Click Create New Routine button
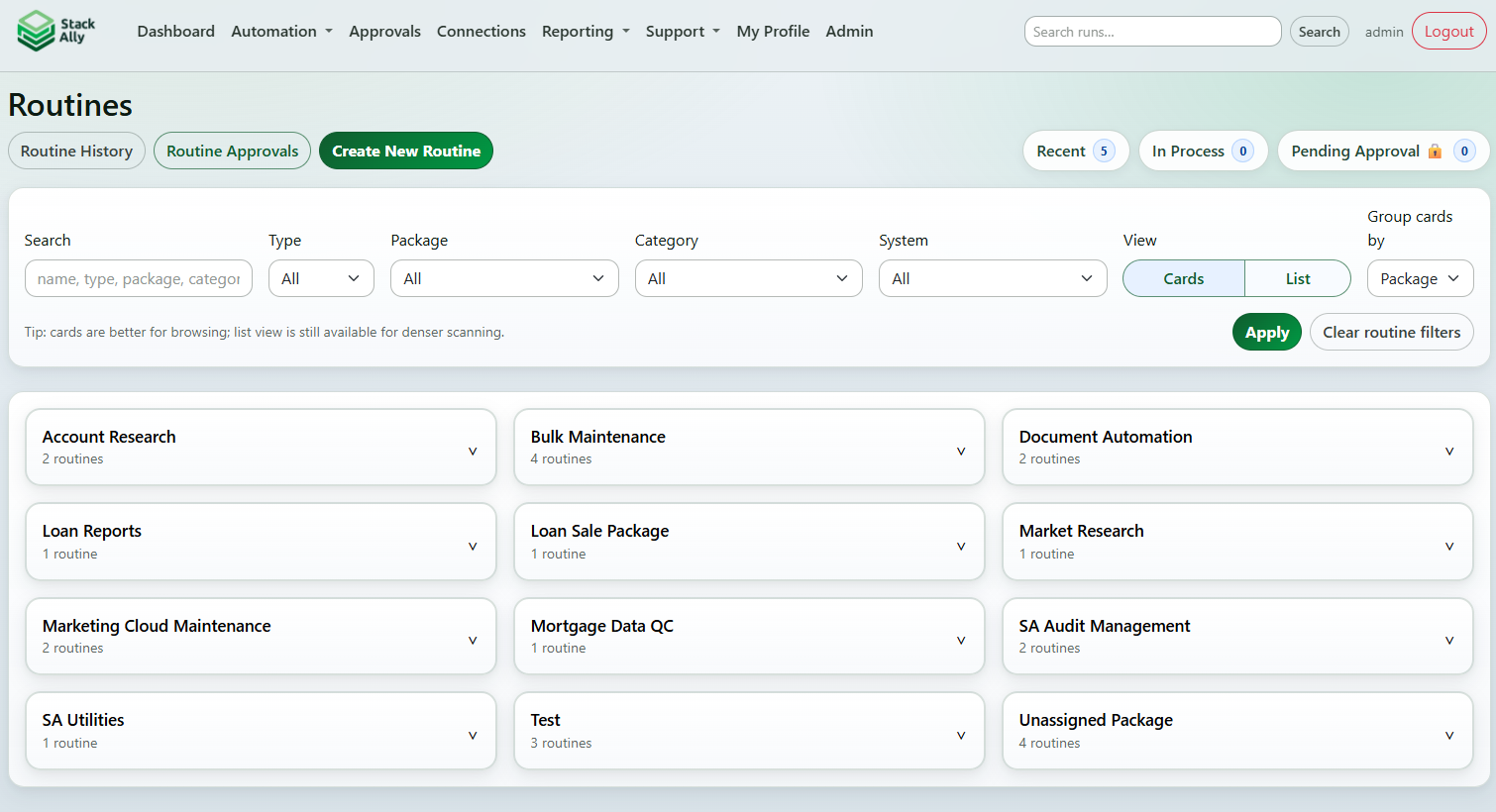The image size is (1496, 812). [406, 151]
